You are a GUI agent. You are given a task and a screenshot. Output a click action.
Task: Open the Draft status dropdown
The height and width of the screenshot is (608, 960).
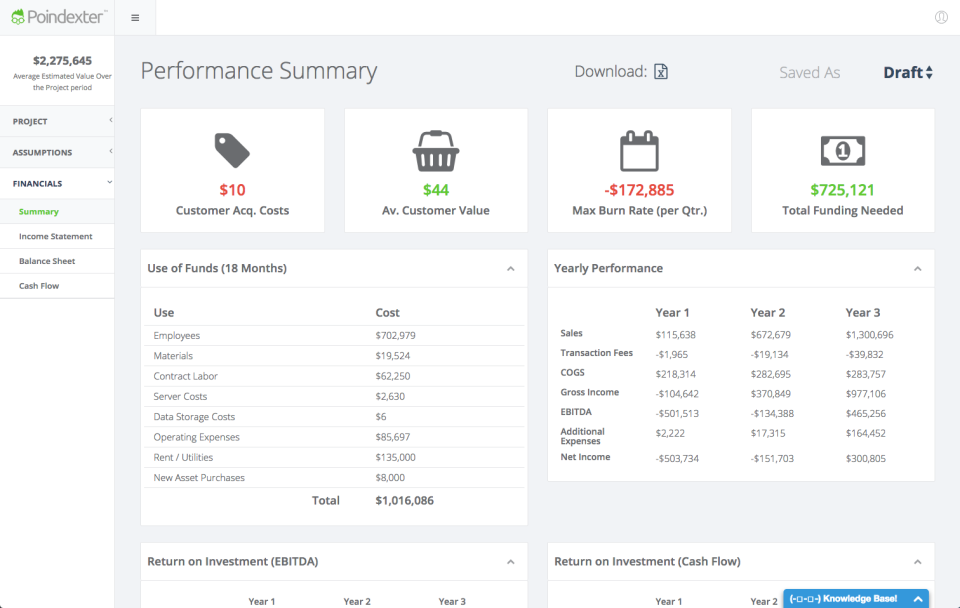[907, 72]
